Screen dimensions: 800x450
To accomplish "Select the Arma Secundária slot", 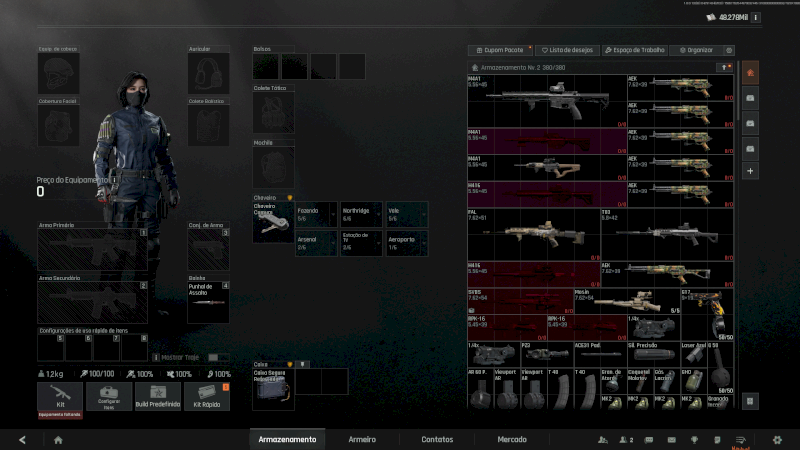I will (x=92, y=302).
